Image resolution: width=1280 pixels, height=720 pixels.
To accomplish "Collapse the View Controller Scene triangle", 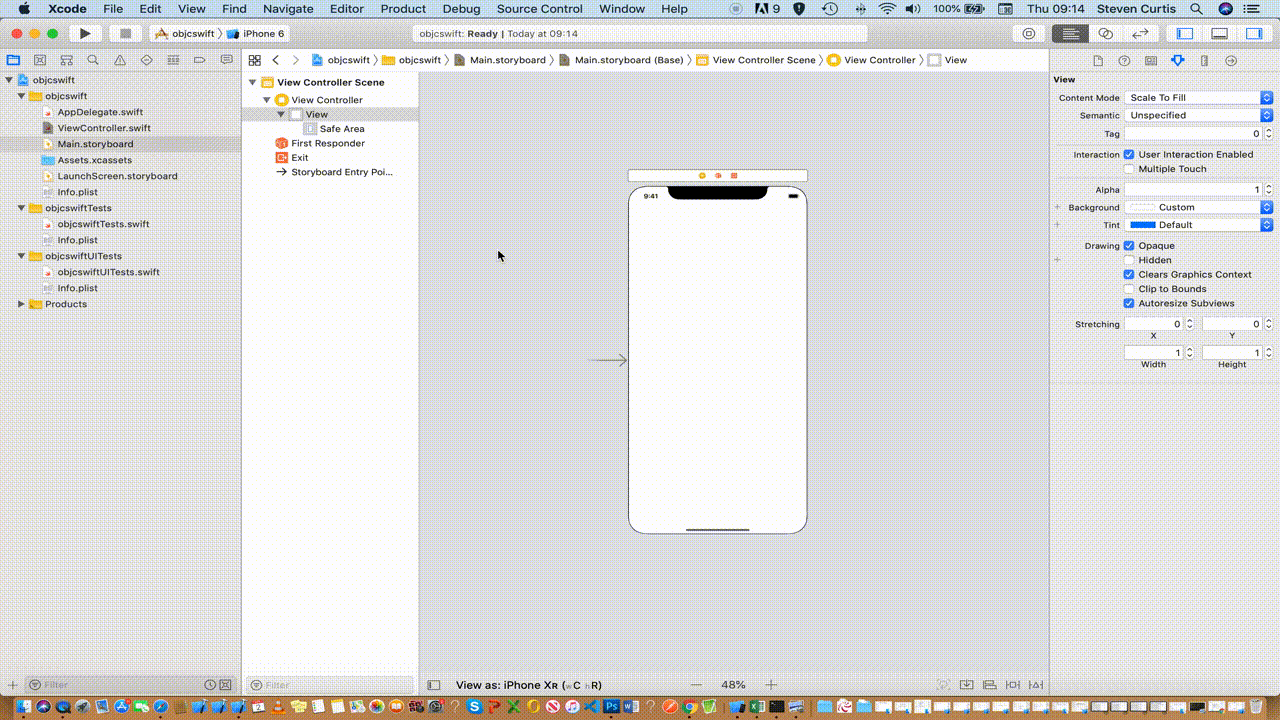I will [253, 83].
